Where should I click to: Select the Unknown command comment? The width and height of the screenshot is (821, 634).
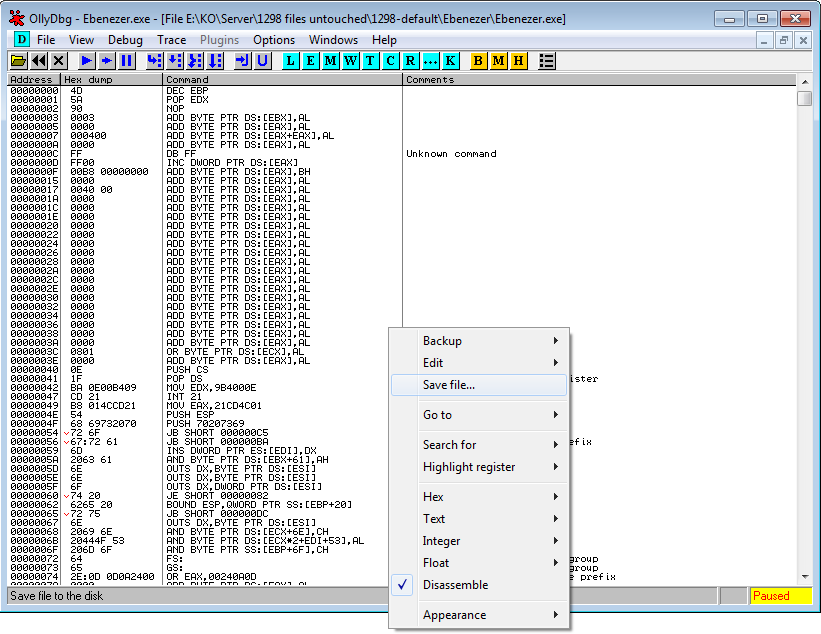click(x=451, y=153)
